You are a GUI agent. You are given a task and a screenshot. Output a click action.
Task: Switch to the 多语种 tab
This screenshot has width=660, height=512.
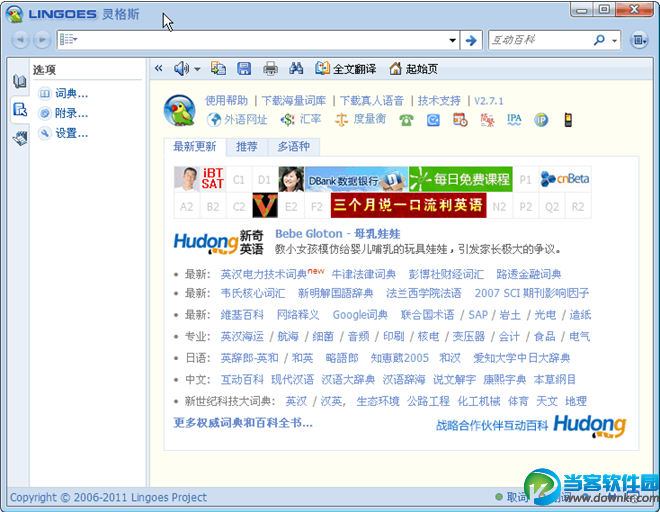pyautogui.click(x=293, y=147)
